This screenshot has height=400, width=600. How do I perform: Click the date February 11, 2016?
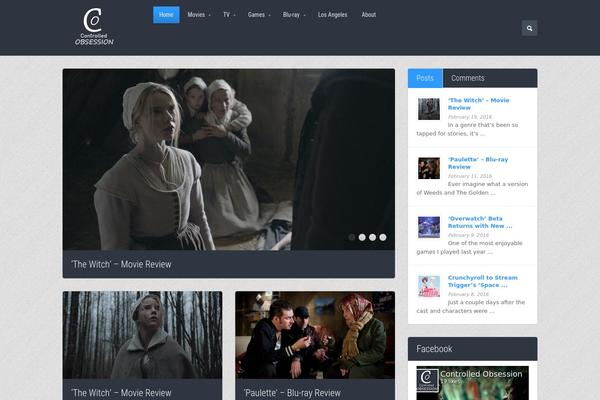point(470,176)
